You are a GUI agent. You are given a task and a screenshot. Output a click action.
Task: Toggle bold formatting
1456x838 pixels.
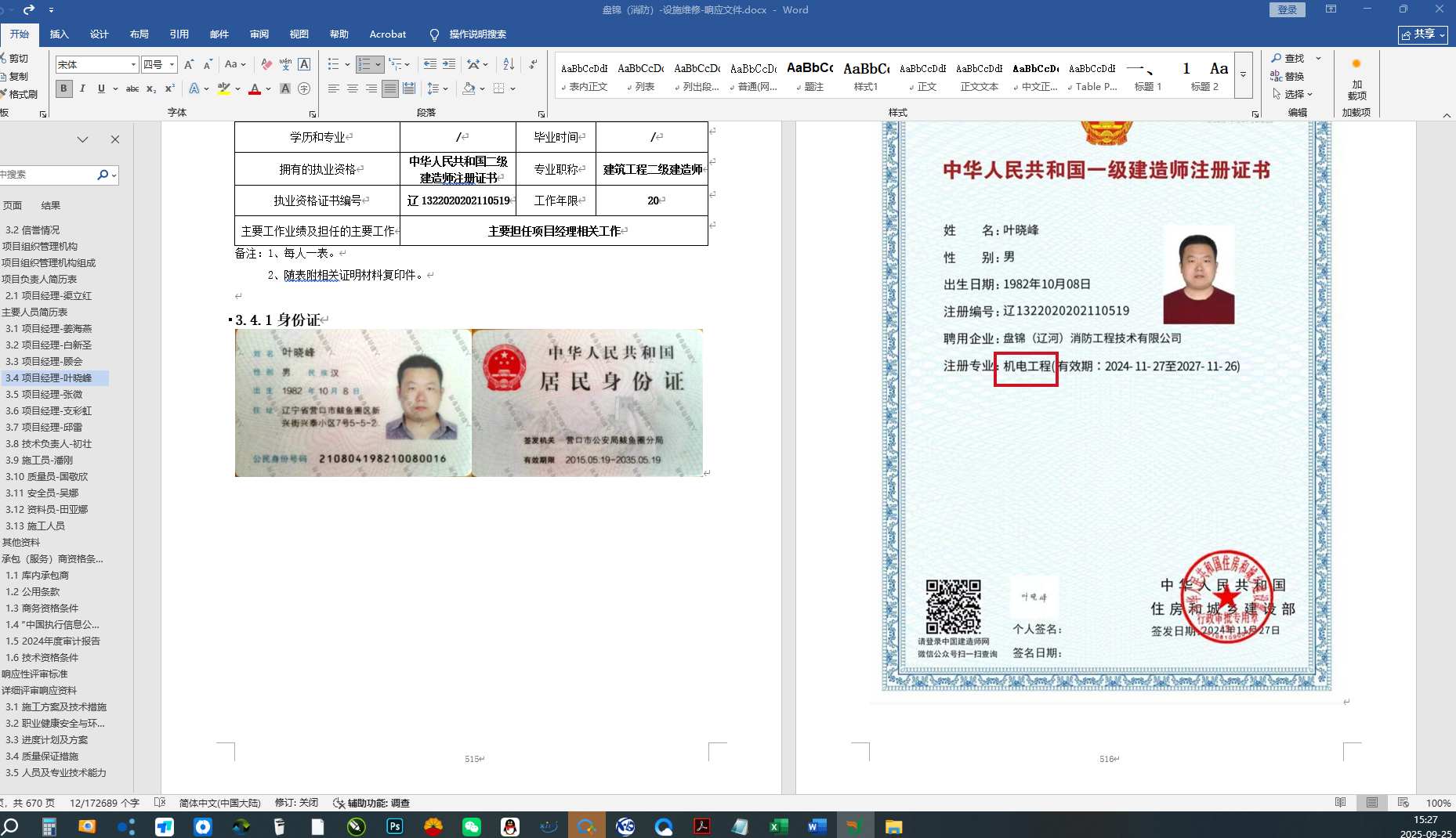[63, 88]
